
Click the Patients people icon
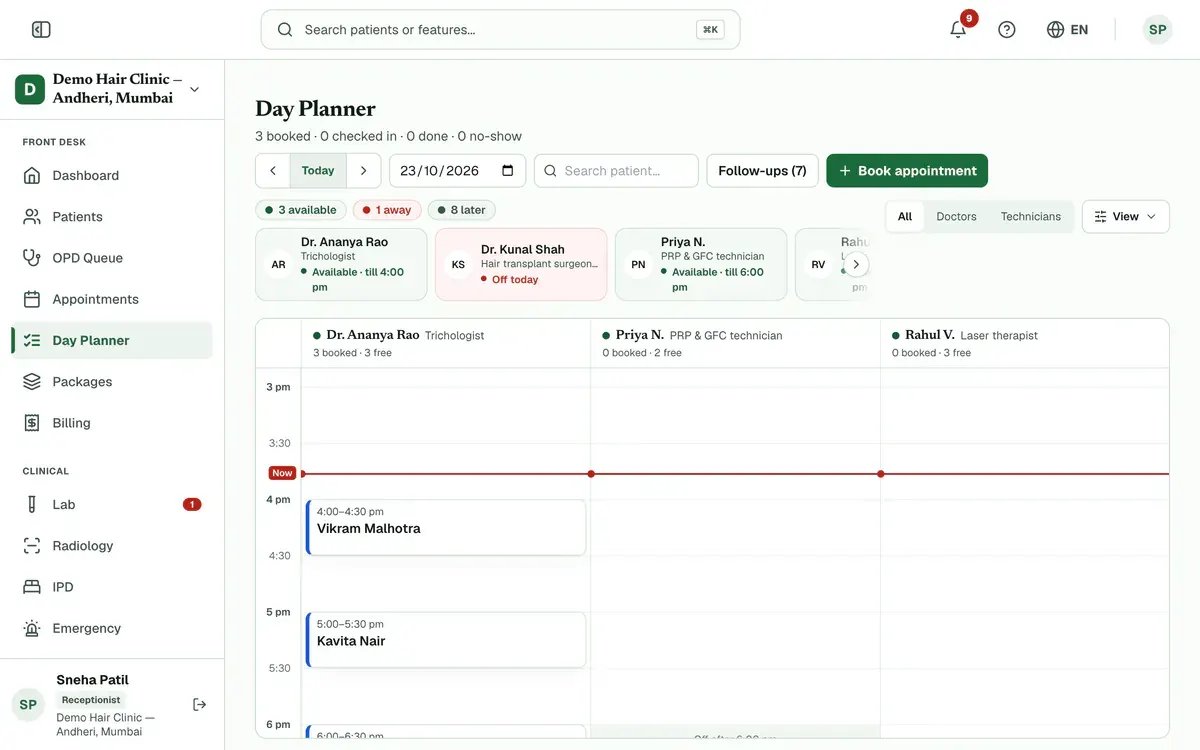click(32, 217)
